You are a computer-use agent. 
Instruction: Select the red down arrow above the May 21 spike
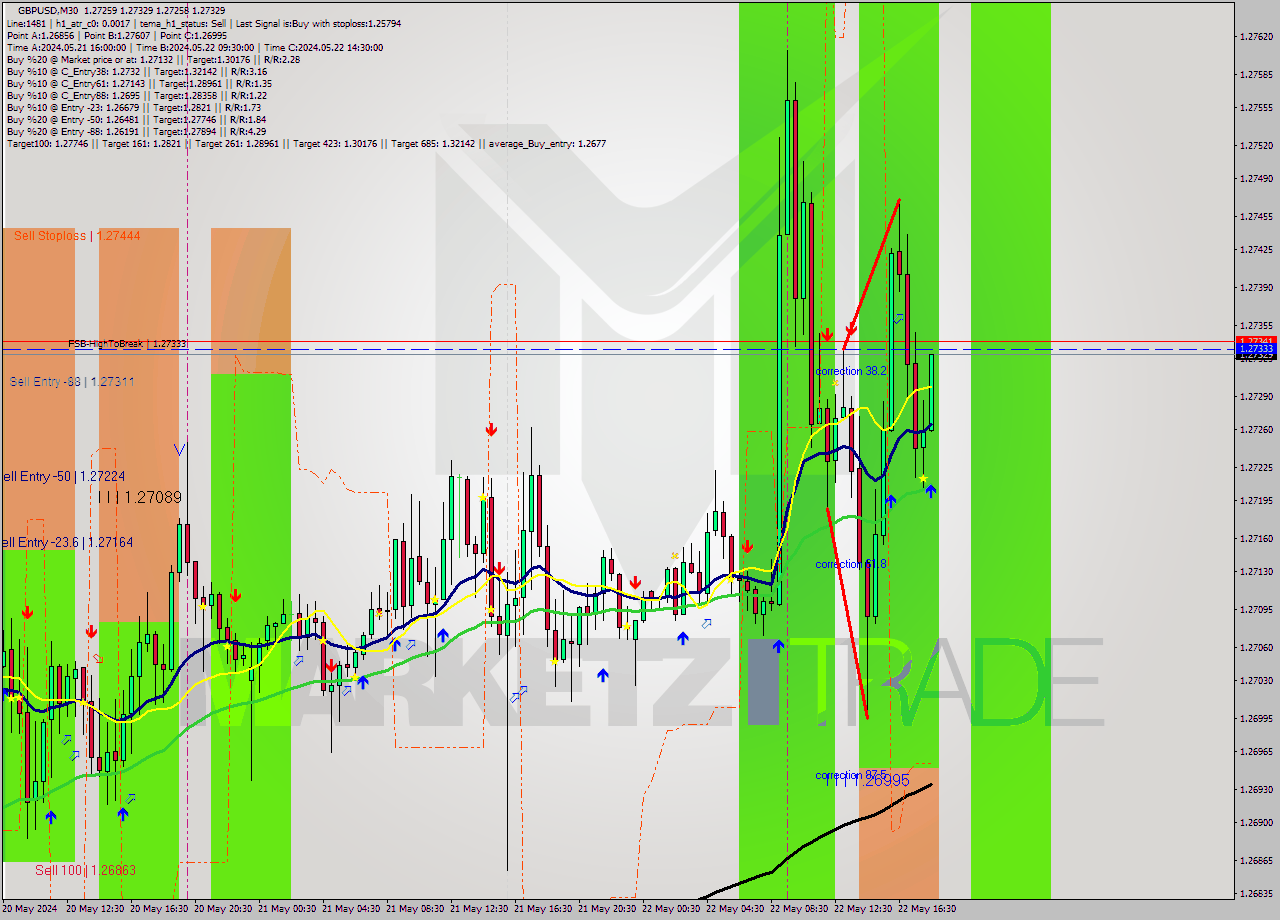click(491, 429)
